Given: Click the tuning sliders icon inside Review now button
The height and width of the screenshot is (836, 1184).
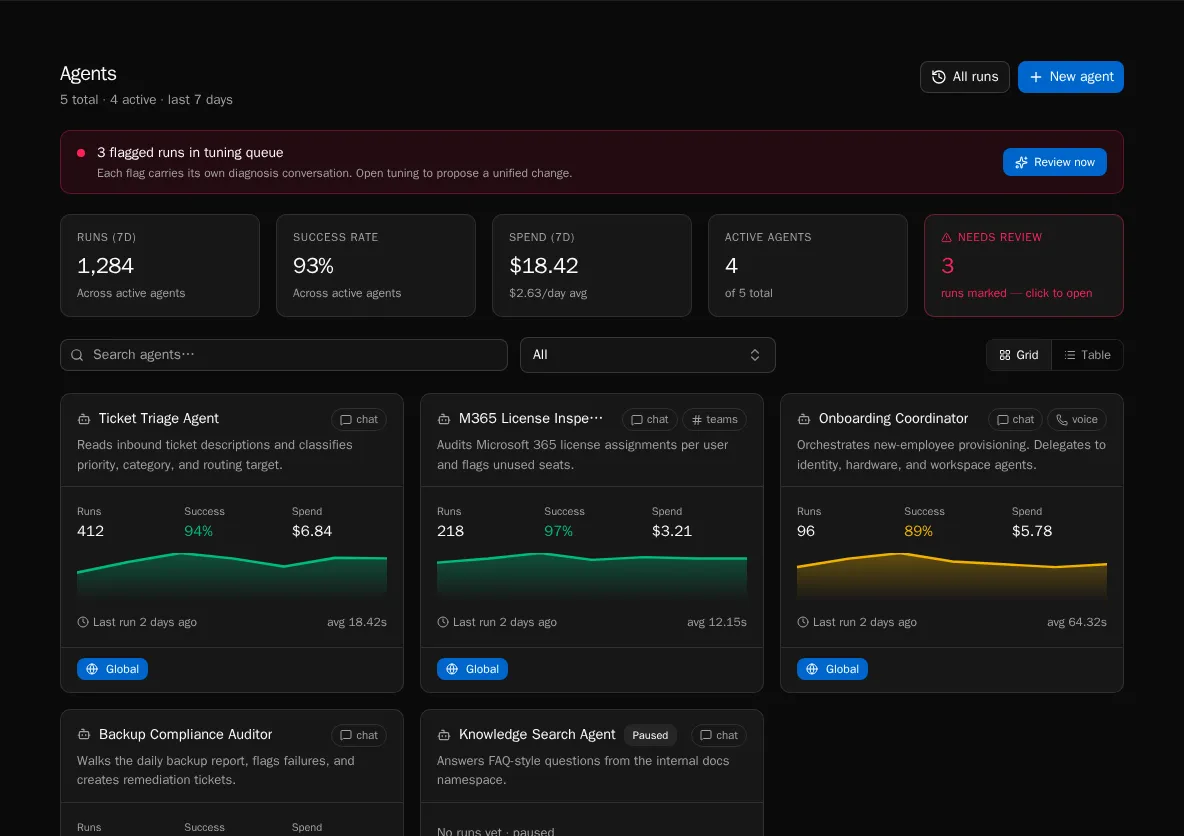Looking at the screenshot, I should [1021, 161].
